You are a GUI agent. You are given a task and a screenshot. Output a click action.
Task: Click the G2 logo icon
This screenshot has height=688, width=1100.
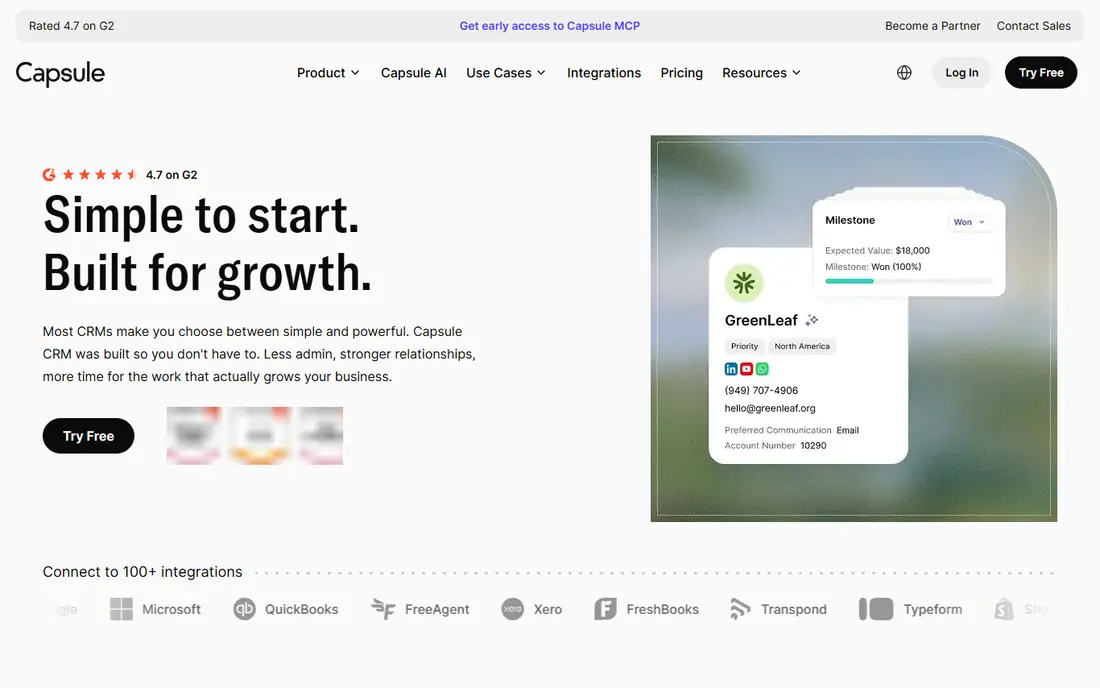(x=49, y=175)
